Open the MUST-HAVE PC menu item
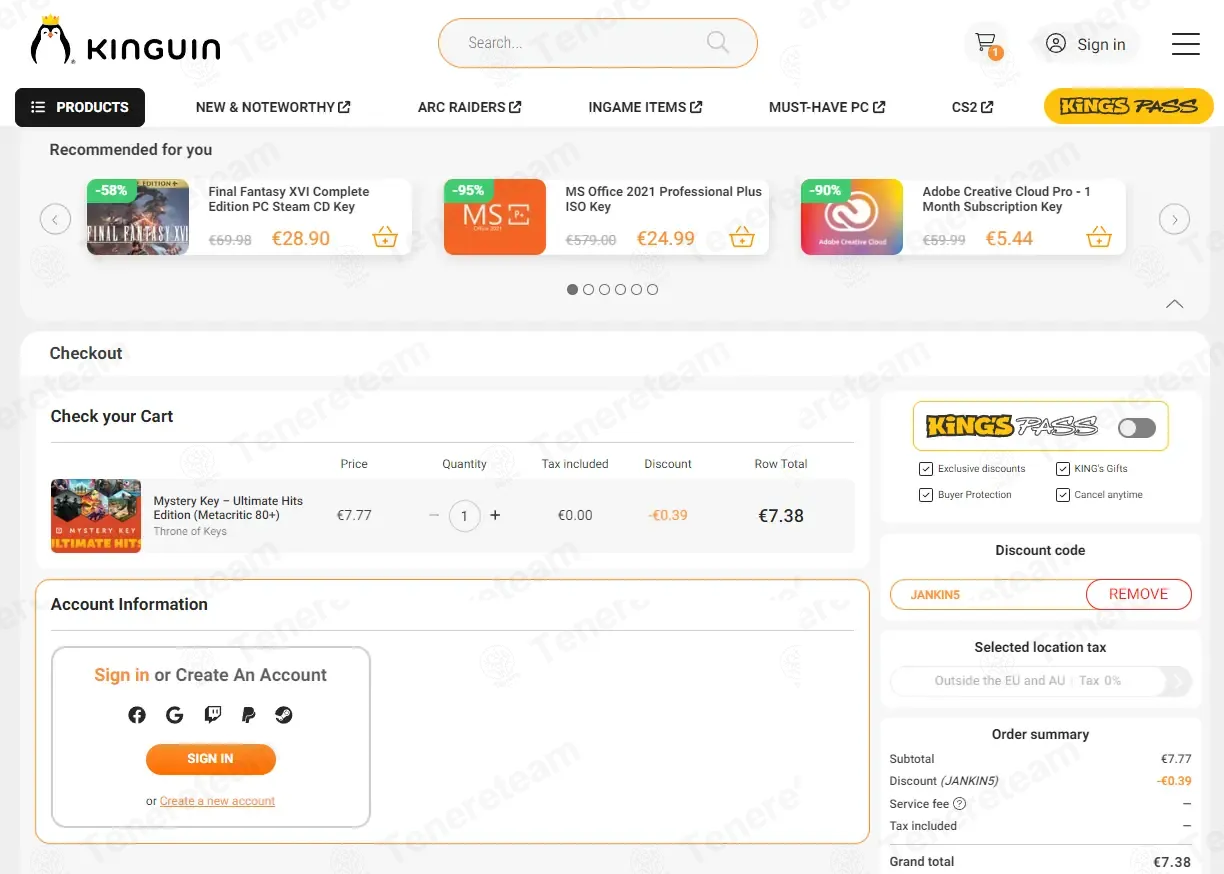 [827, 107]
